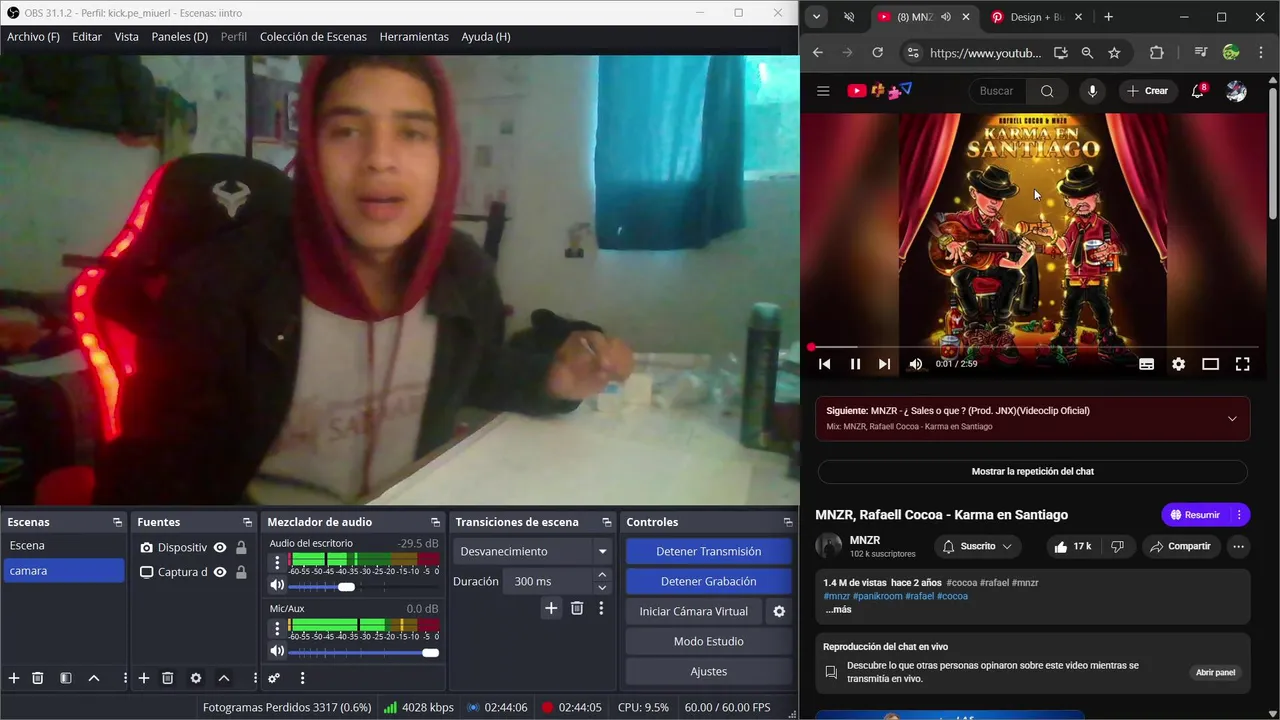The width and height of the screenshot is (1280, 720).
Task: Pause the YouTube video
Action: [x=855, y=364]
